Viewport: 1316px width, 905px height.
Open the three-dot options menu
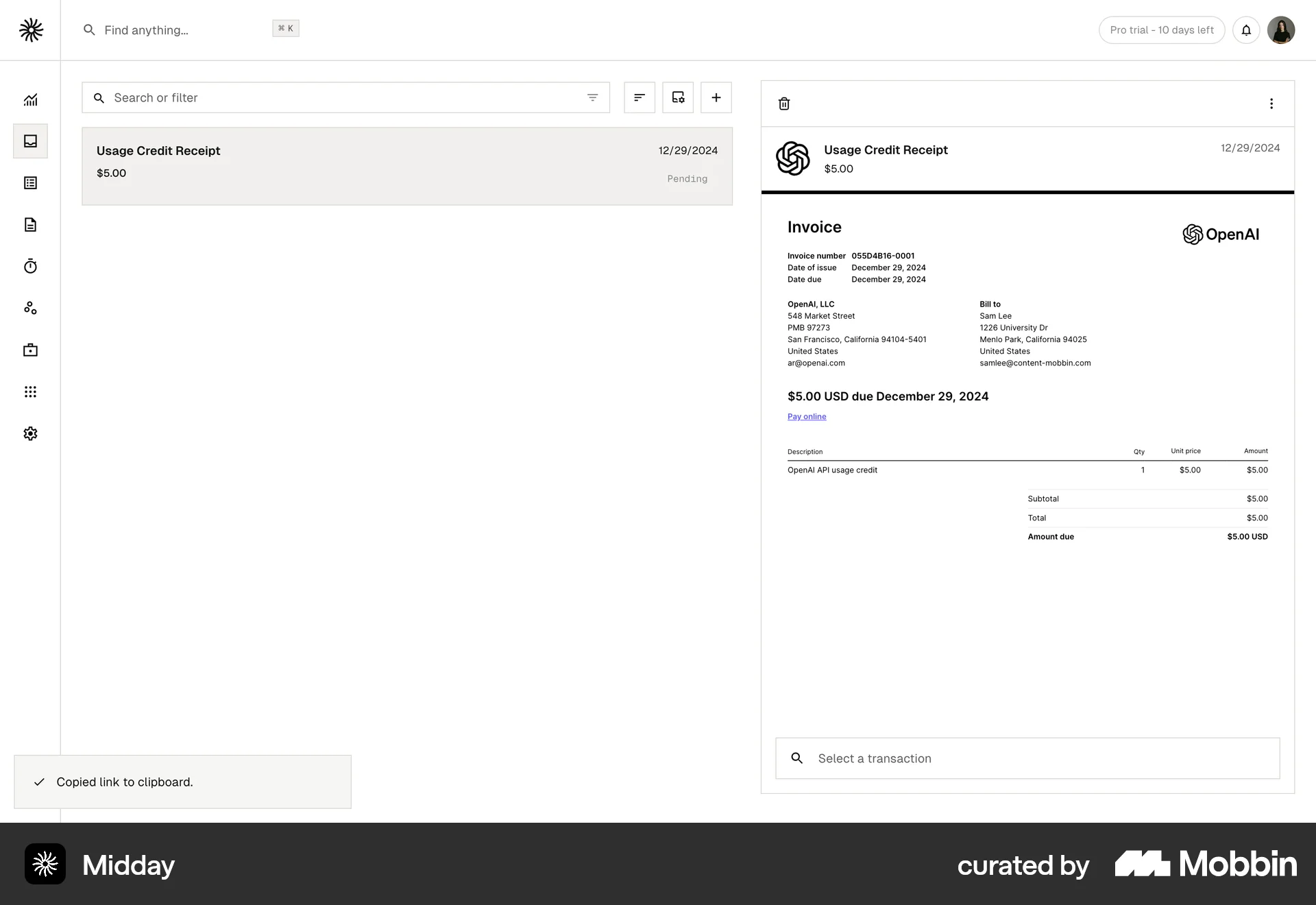[1271, 104]
